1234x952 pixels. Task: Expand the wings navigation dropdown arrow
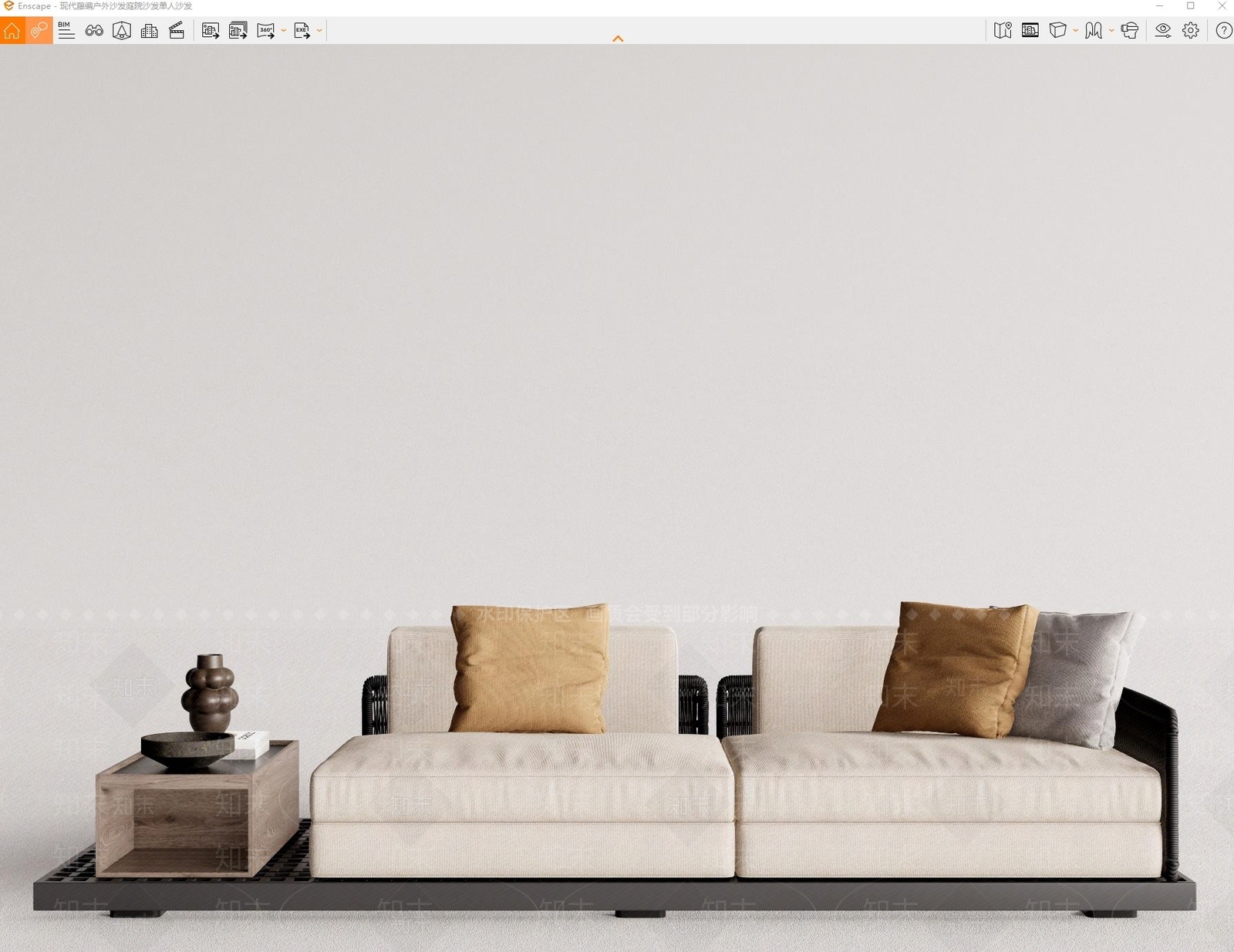(1111, 31)
